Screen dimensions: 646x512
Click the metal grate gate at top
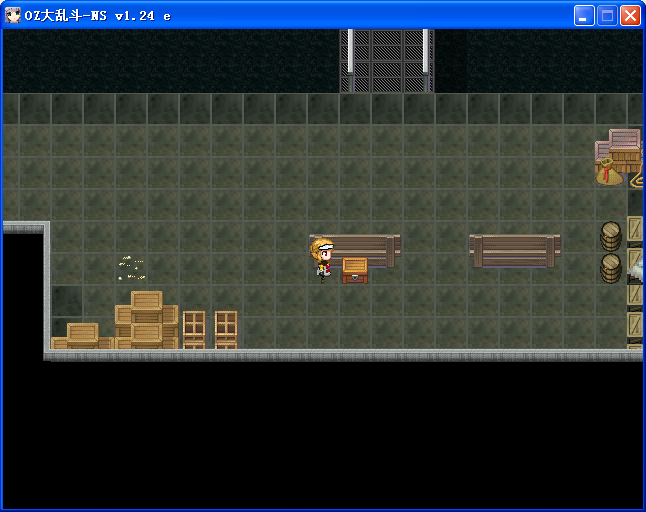click(386, 61)
